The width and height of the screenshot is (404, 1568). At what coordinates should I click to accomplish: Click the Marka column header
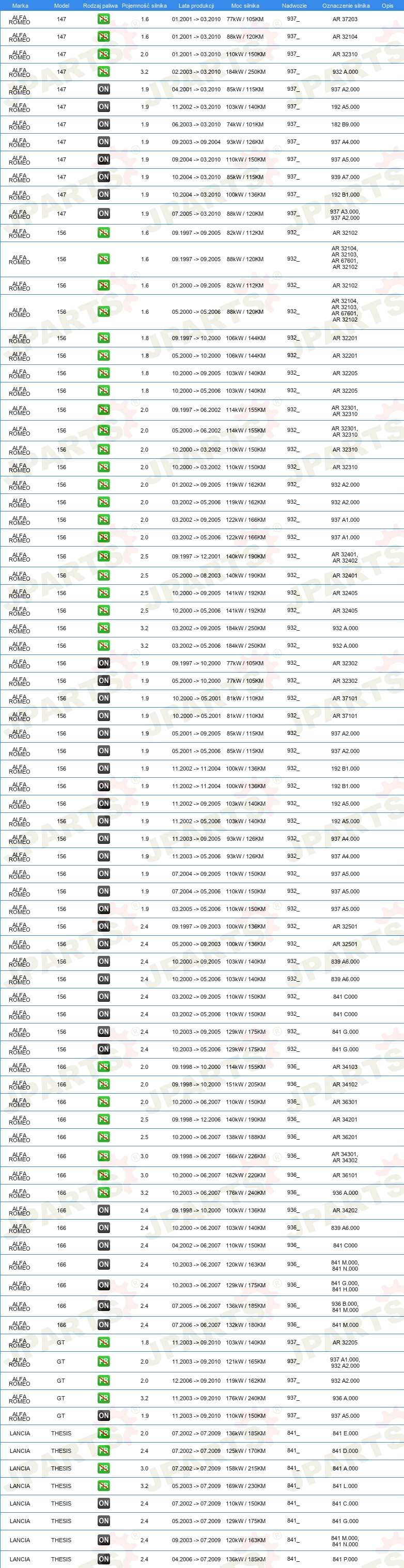coord(20,6)
